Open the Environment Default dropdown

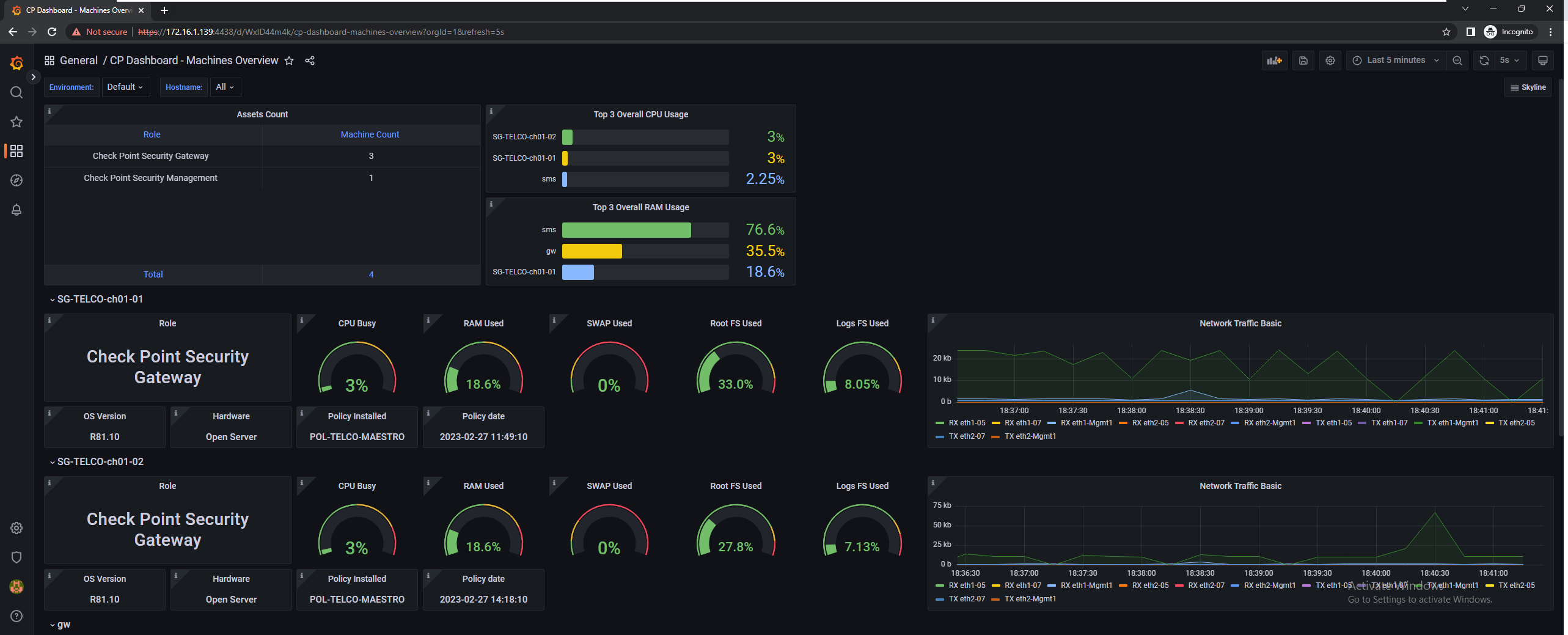[x=125, y=87]
